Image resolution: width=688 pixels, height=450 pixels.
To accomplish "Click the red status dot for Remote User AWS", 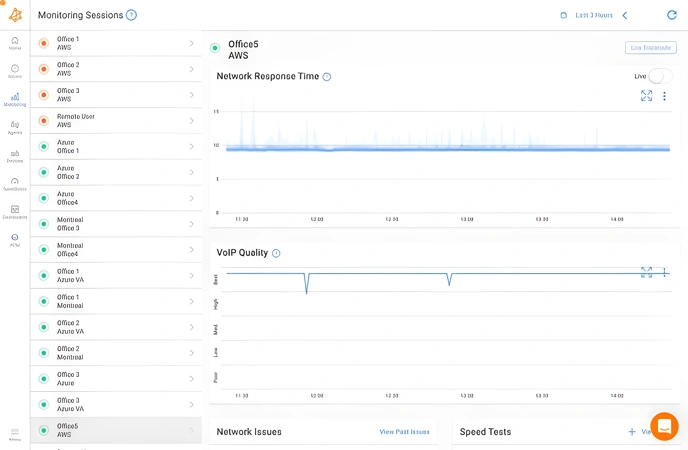I will coord(43,121).
